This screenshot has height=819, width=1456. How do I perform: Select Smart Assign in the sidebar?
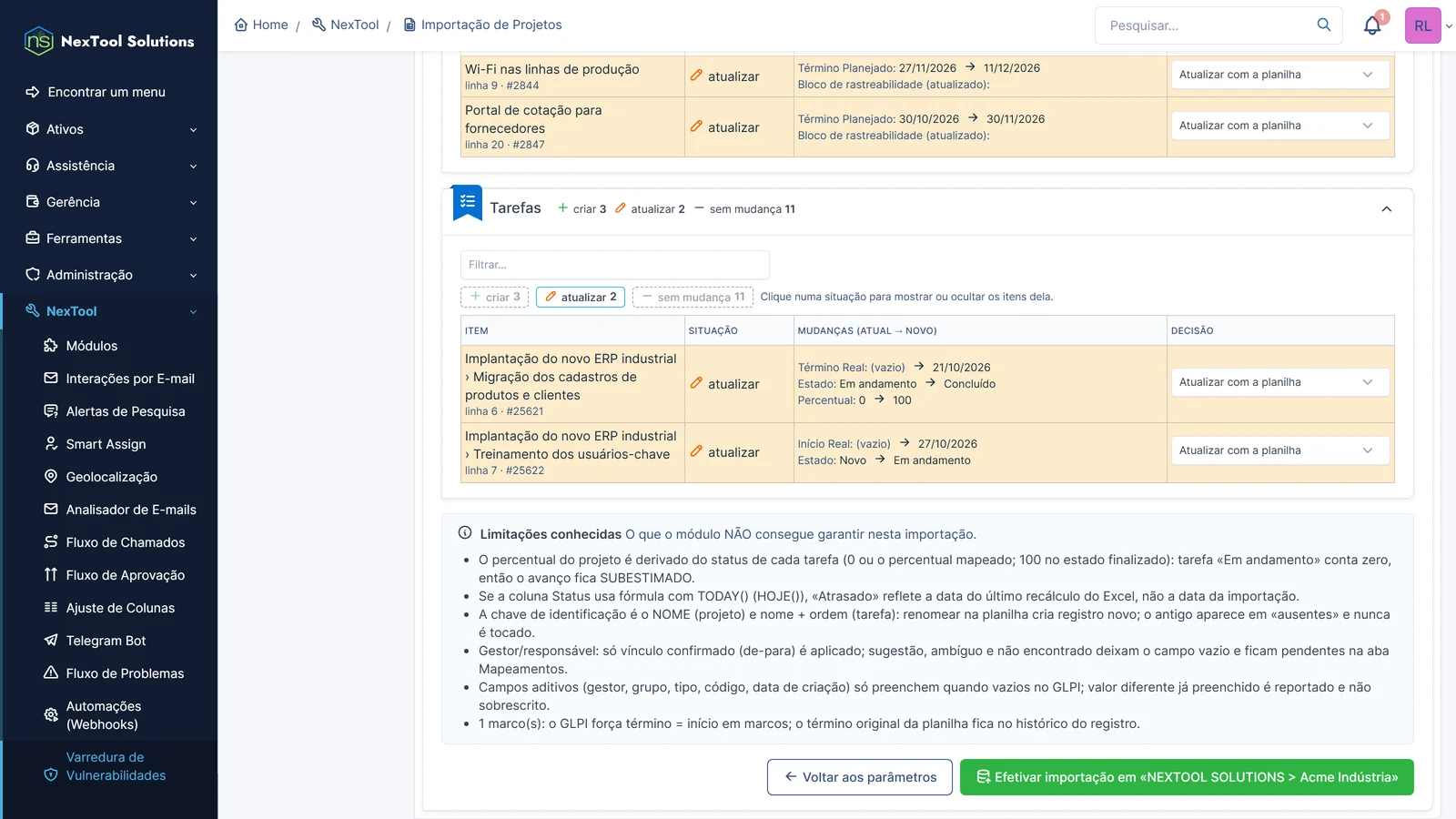106,444
